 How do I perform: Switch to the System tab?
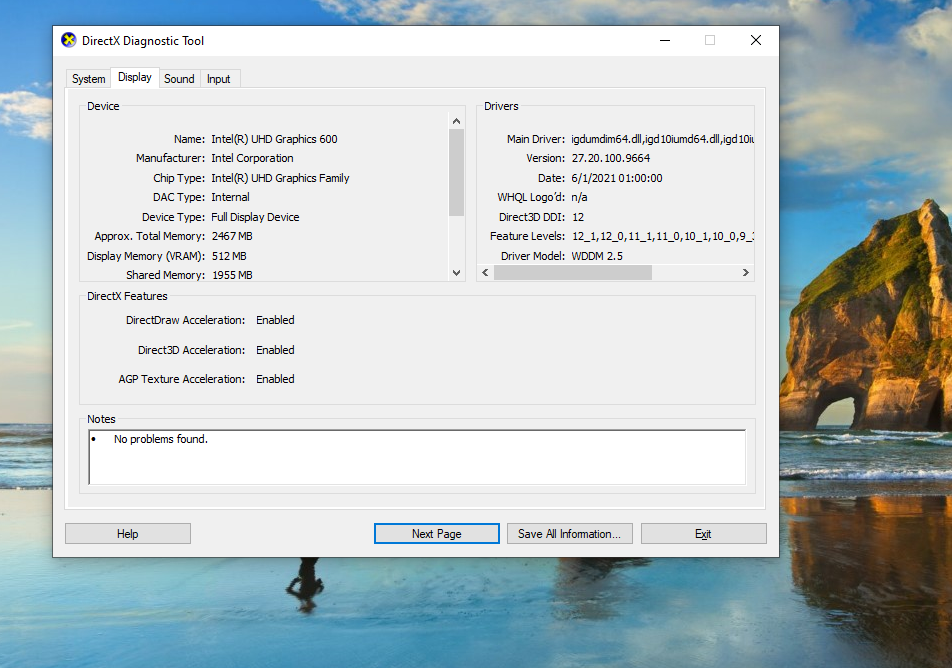click(x=89, y=79)
